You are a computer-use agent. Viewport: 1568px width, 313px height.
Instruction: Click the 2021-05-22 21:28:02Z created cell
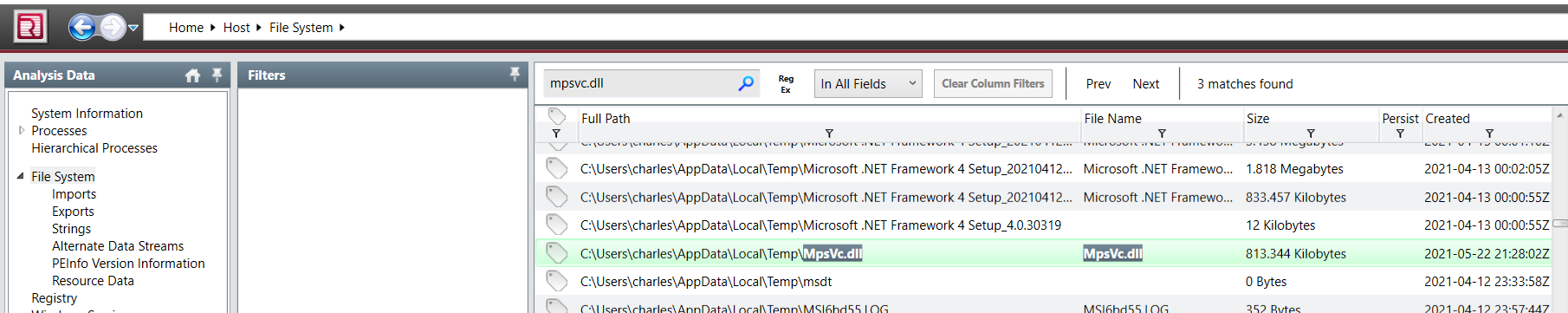[x=1487, y=254]
